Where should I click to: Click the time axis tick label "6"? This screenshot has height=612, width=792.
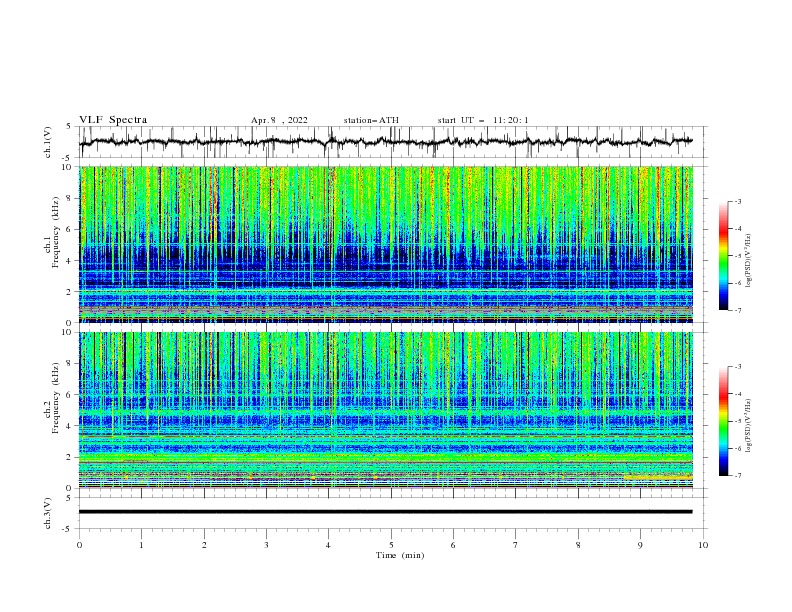pos(454,545)
